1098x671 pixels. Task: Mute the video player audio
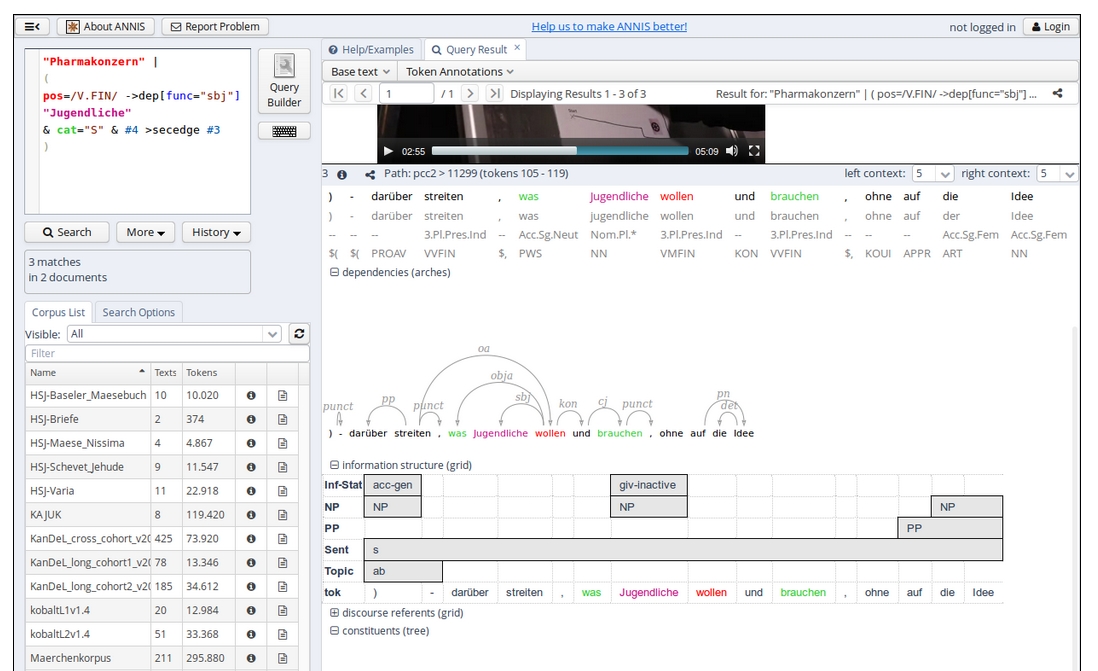click(x=732, y=151)
